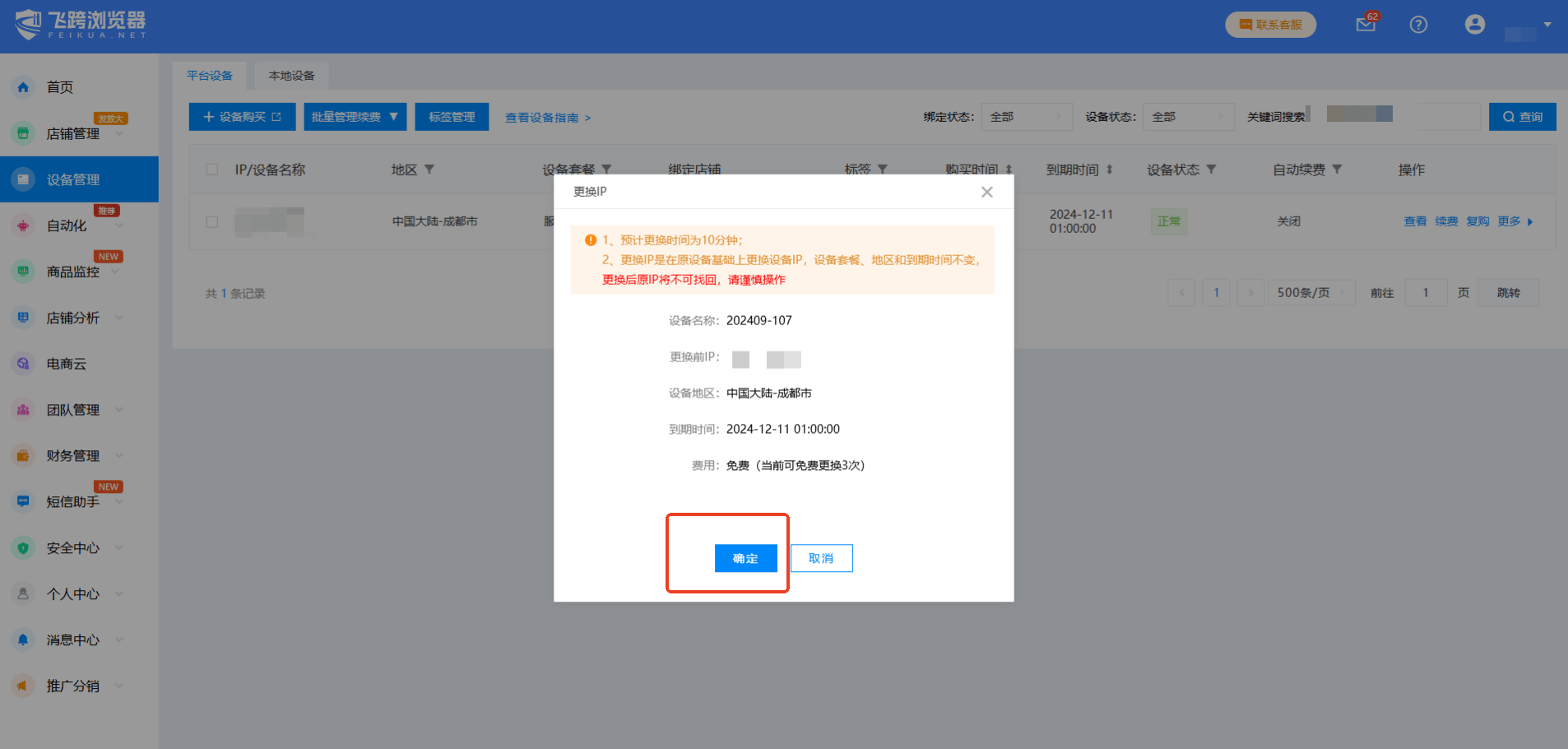Screen dimensions: 1568x749
Task: Open the help question mark icon
Action: [1418, 25]
